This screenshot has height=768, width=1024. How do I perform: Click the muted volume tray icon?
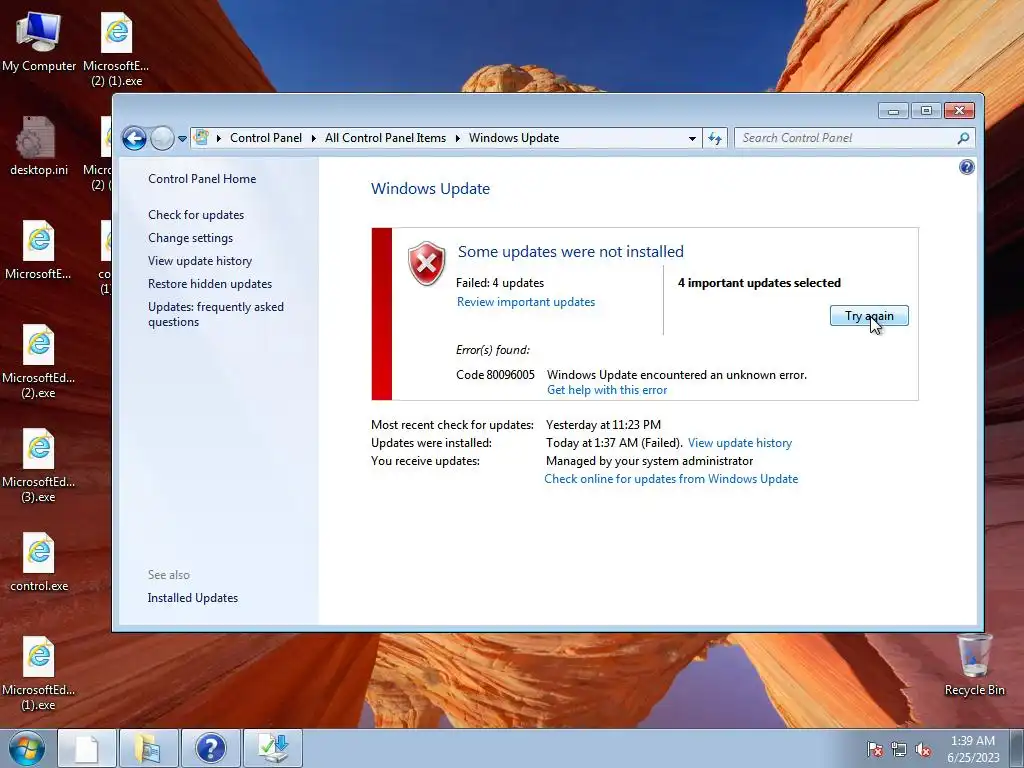click(923, 749)
